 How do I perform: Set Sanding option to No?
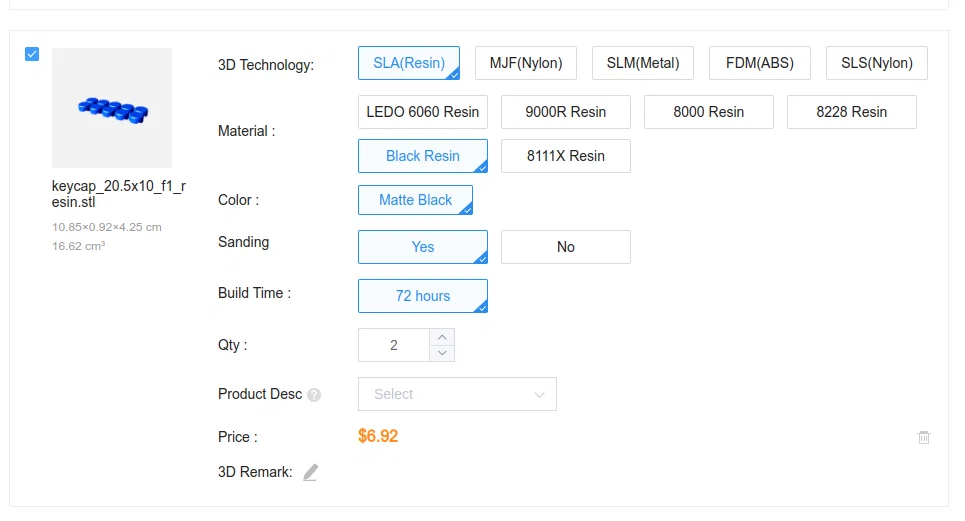click(x=566, y=247)
